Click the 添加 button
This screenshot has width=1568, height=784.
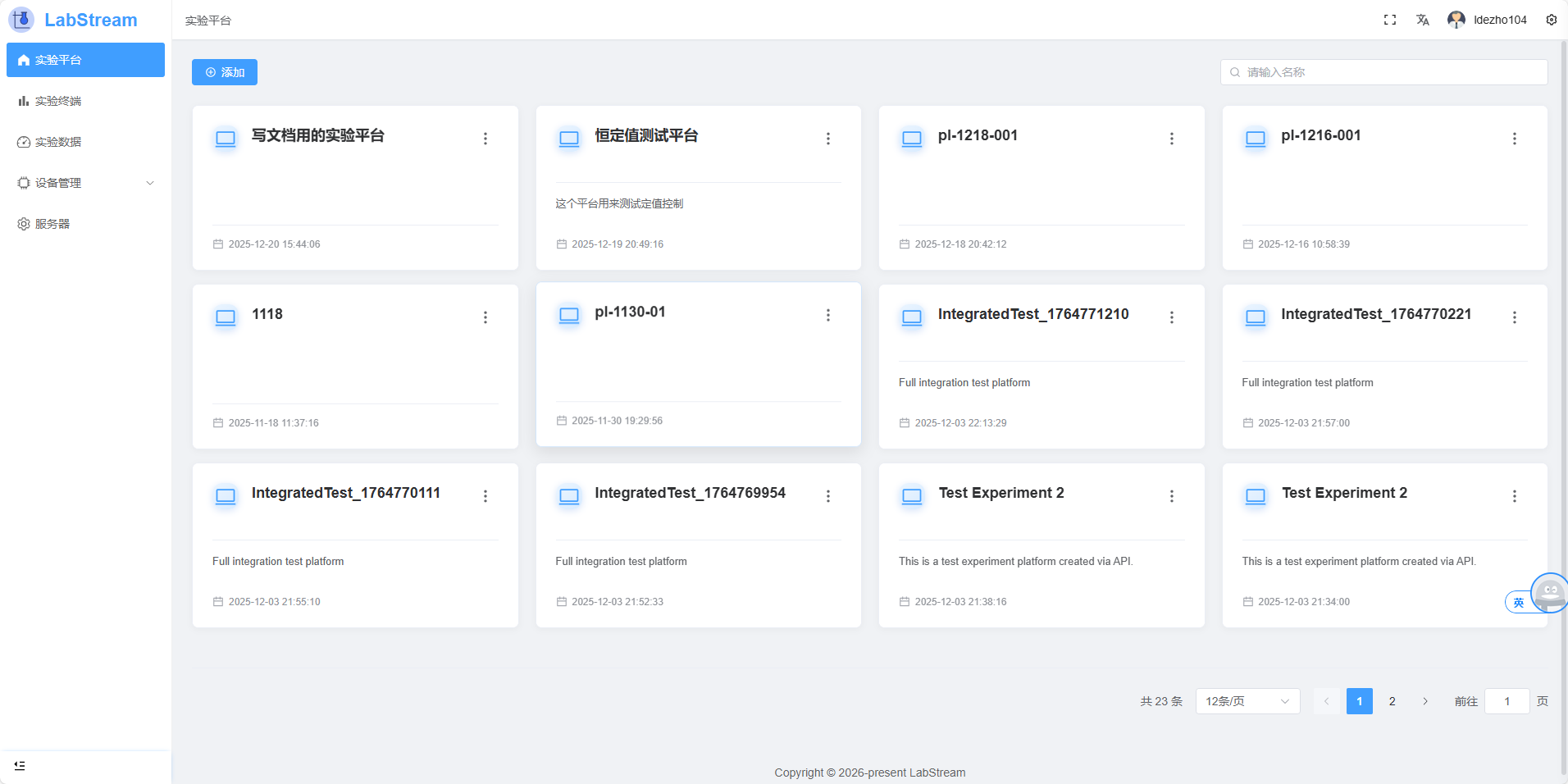click(x=225, y=72)
